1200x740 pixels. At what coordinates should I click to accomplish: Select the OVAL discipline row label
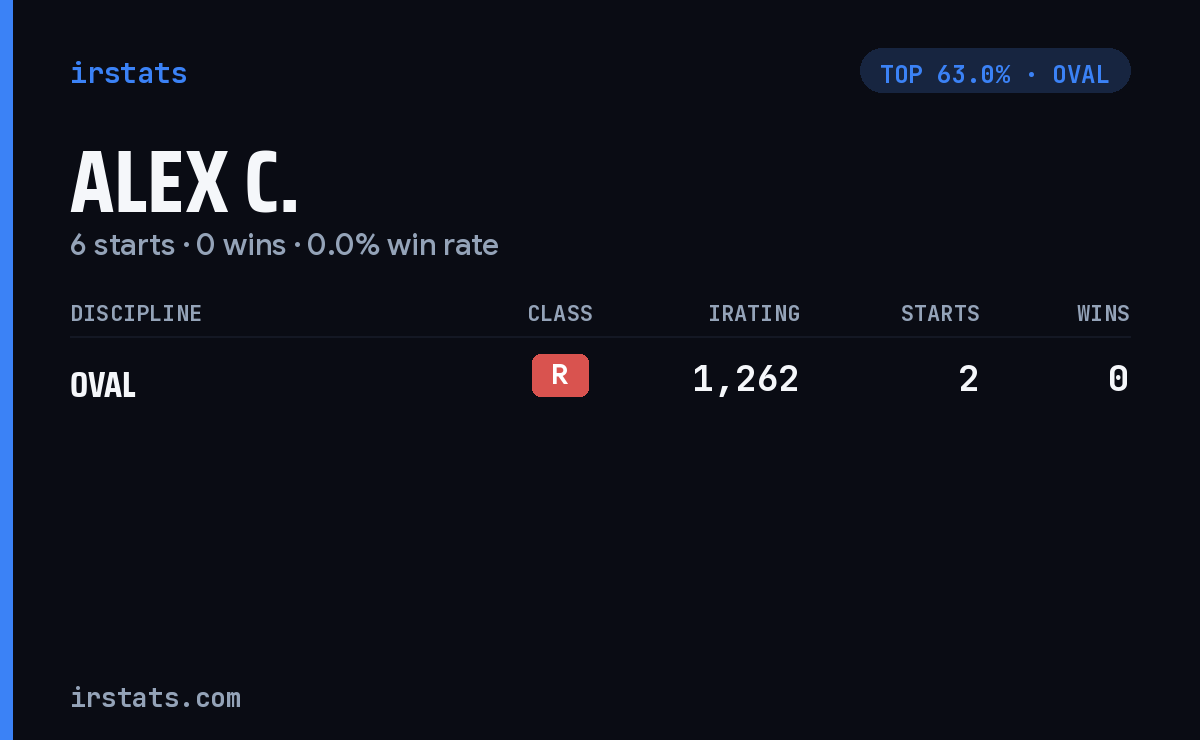(x=103, y=385)
